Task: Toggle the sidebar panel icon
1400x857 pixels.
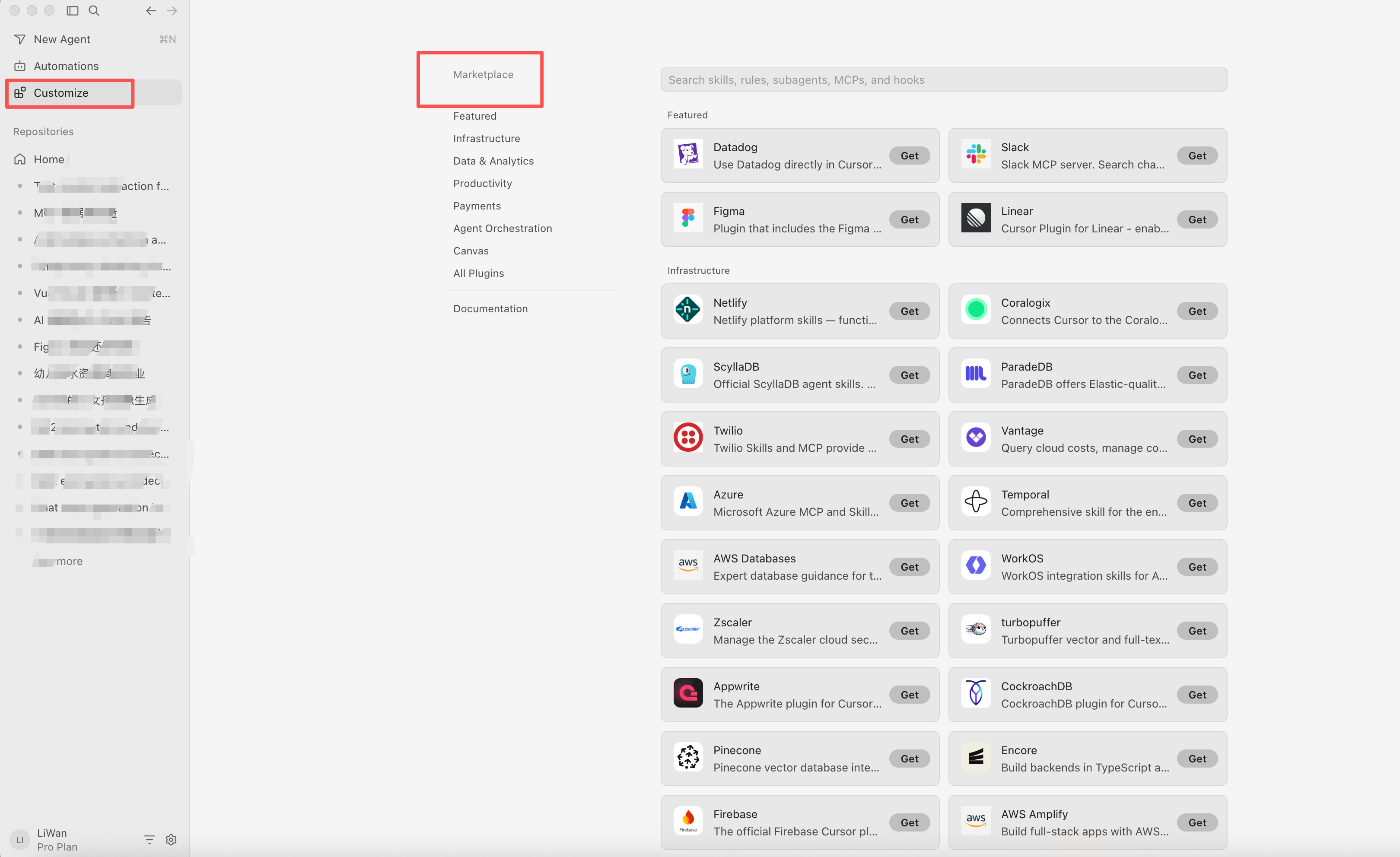Action: click(x=72, y=11)
